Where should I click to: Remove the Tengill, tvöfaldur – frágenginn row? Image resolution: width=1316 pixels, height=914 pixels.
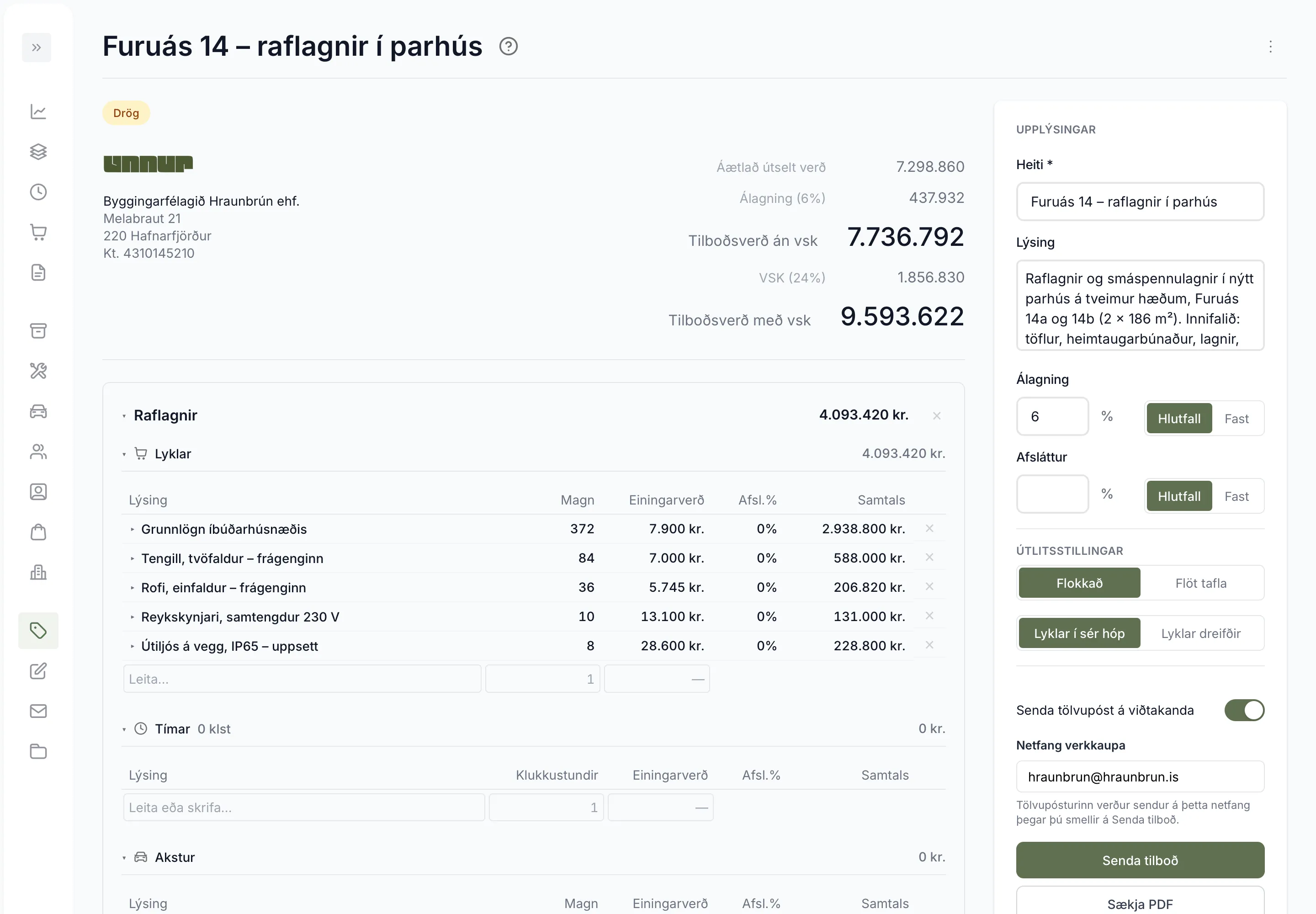pos(929,557)
